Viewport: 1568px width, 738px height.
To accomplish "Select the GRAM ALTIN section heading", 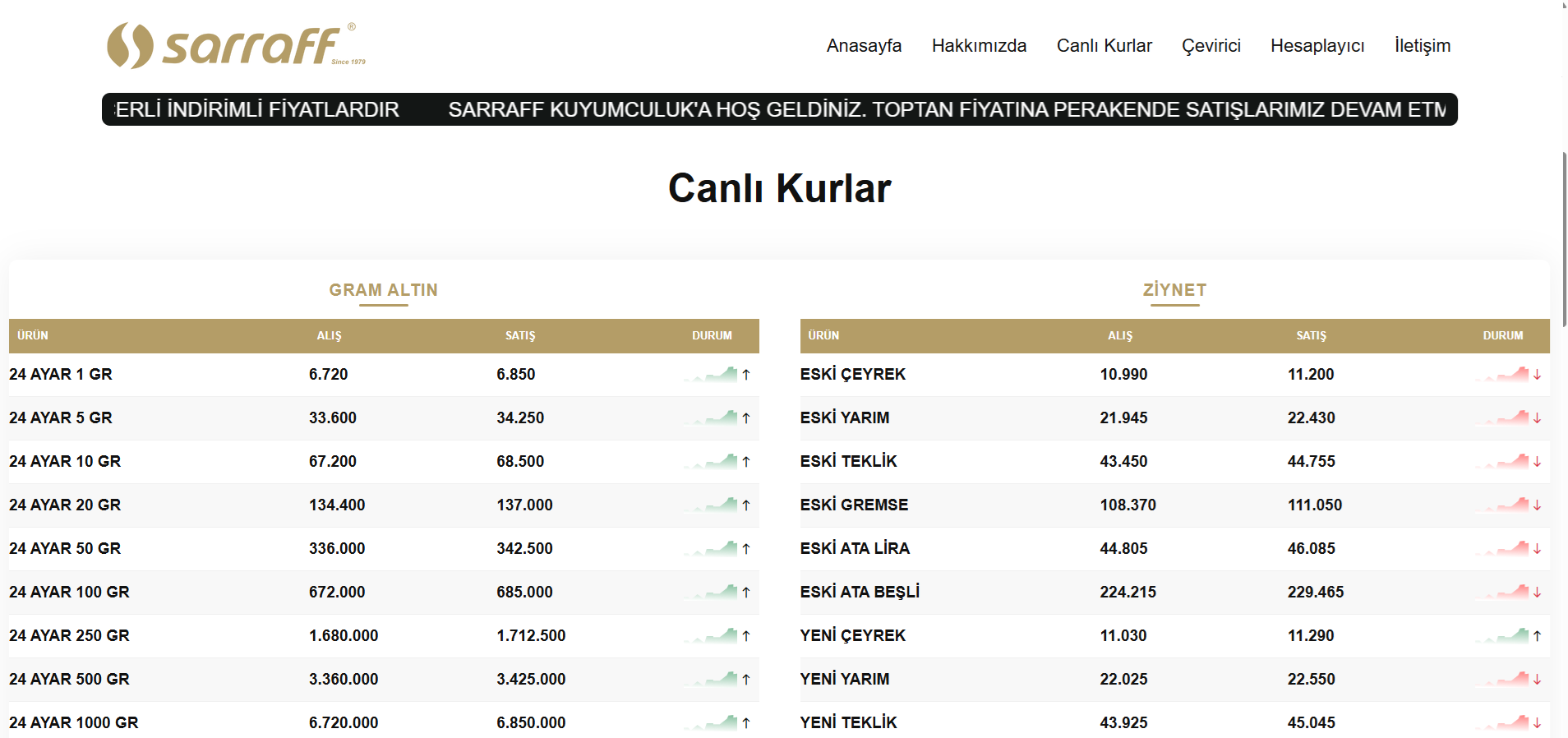I will coord(383,290).
